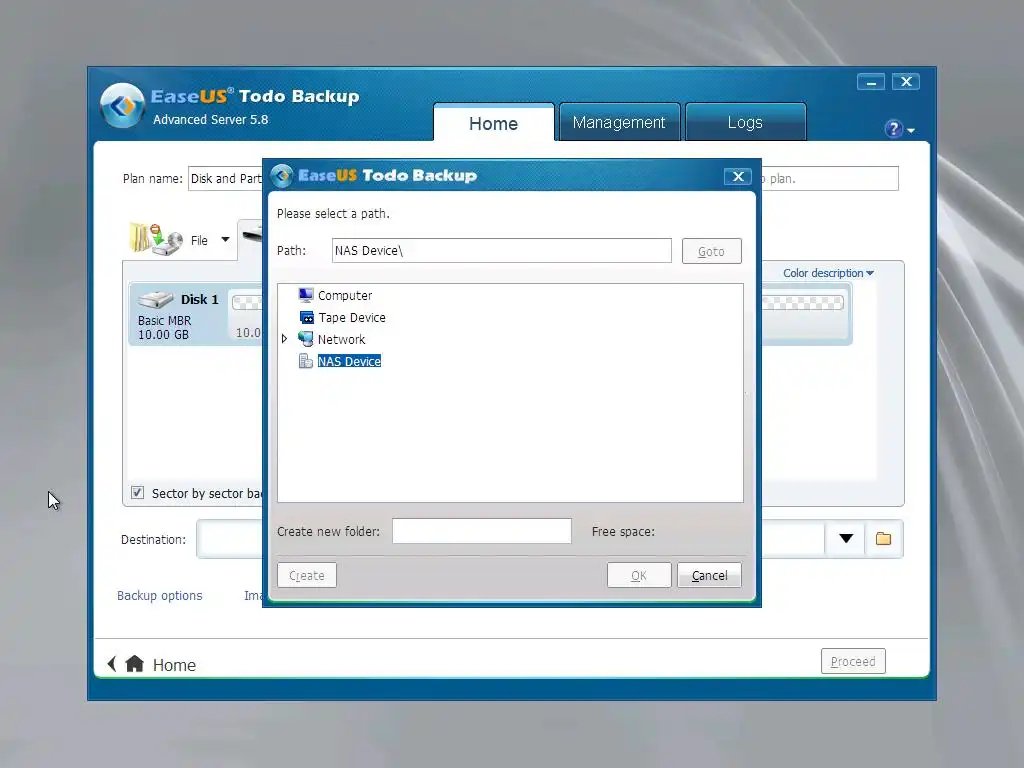The width and height of the screenshot is (1024, 768).
Task: Open the Destination dropdown arrow
Action: point(846,539)
